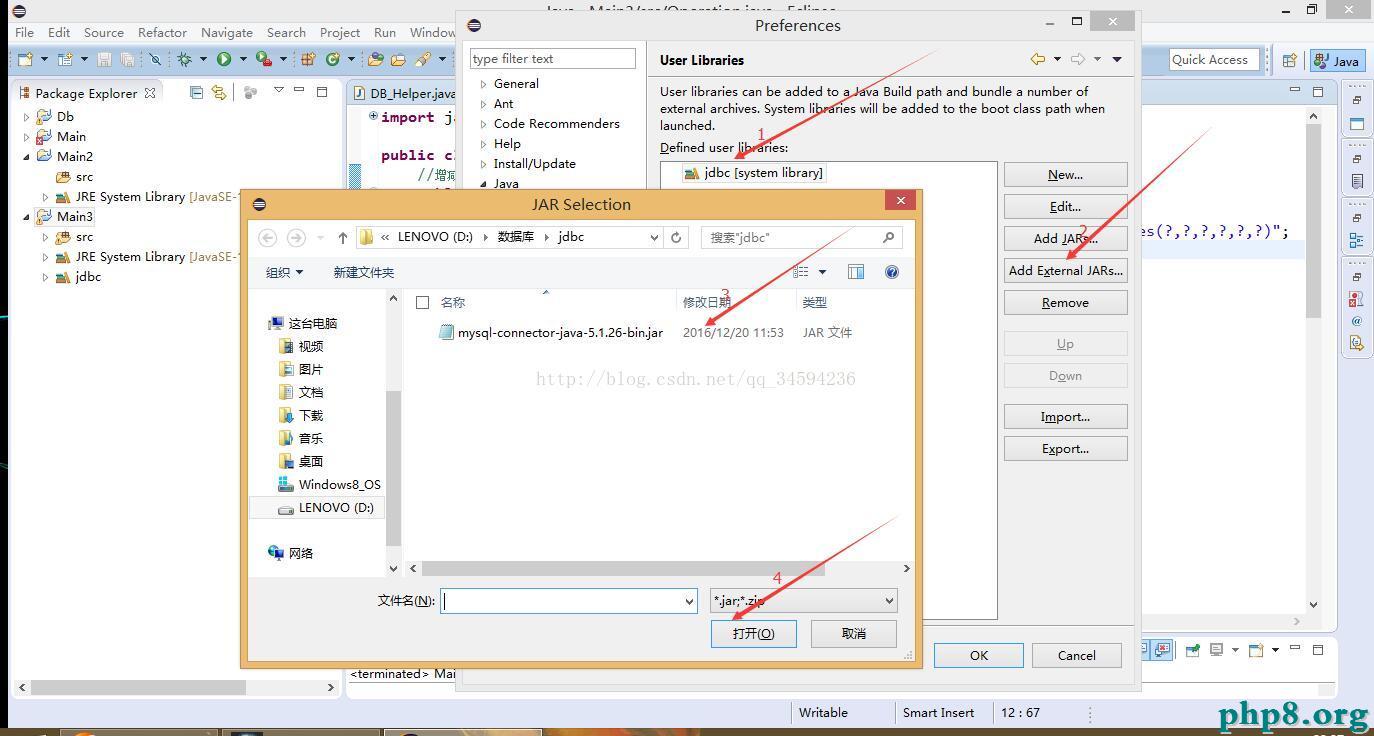Click Skip All Breakpoints icon
Screen dimensions: 1374x736
tap(155, 60)
